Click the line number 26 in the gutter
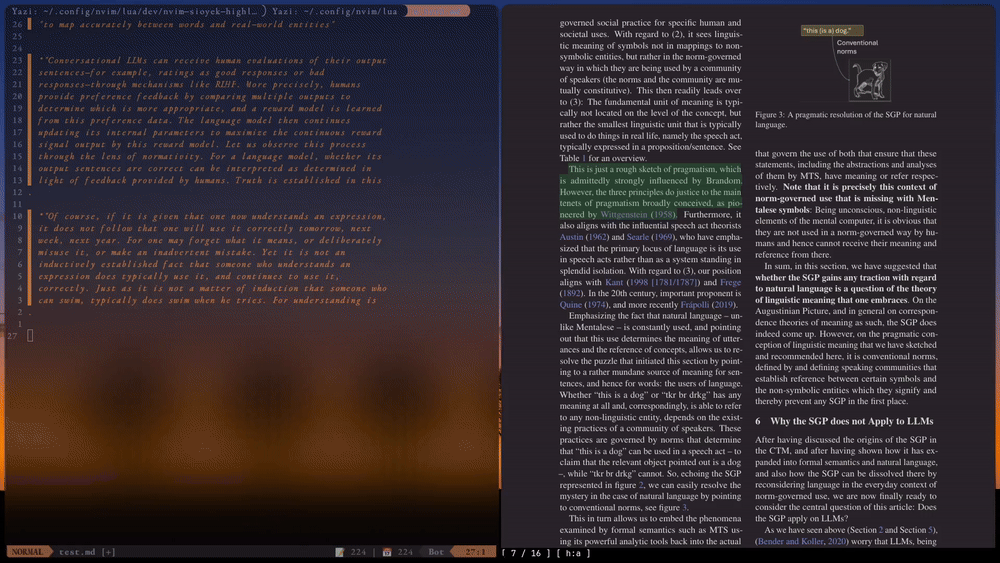 tap(17, 24)
